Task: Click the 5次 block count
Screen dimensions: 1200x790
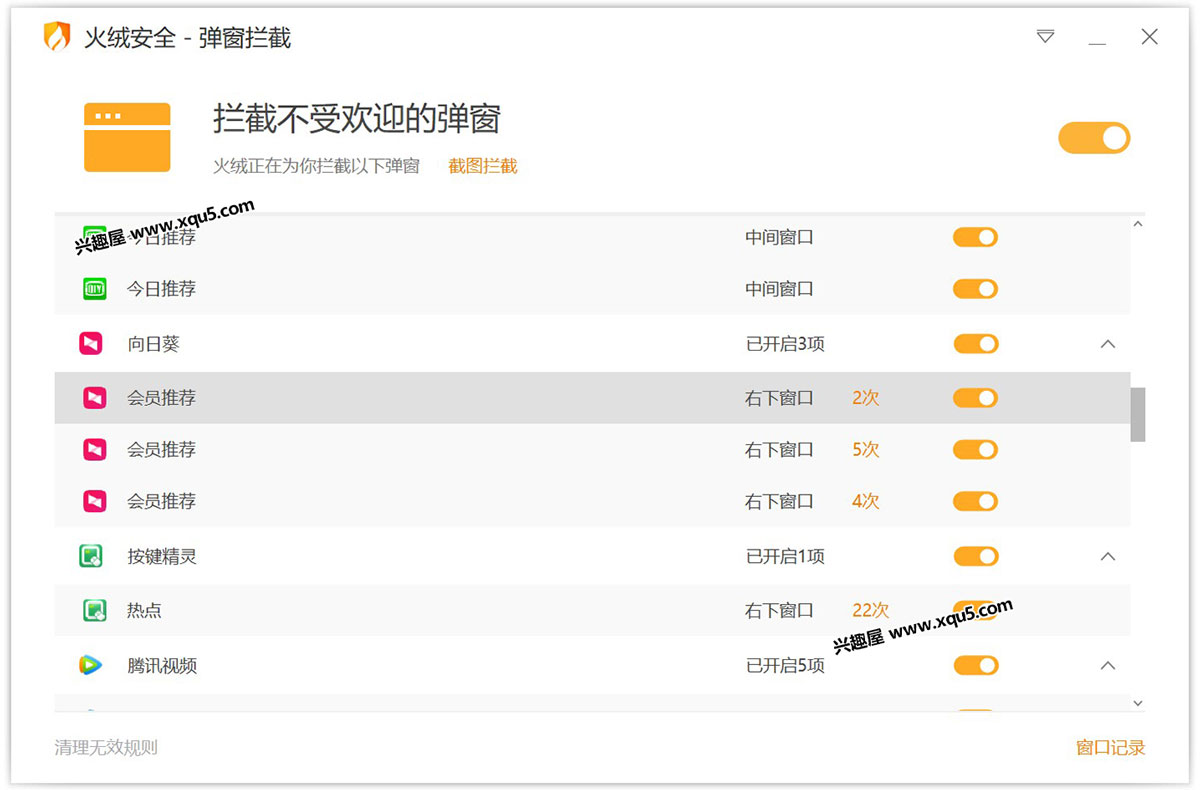Action: (x=866, y=450)
